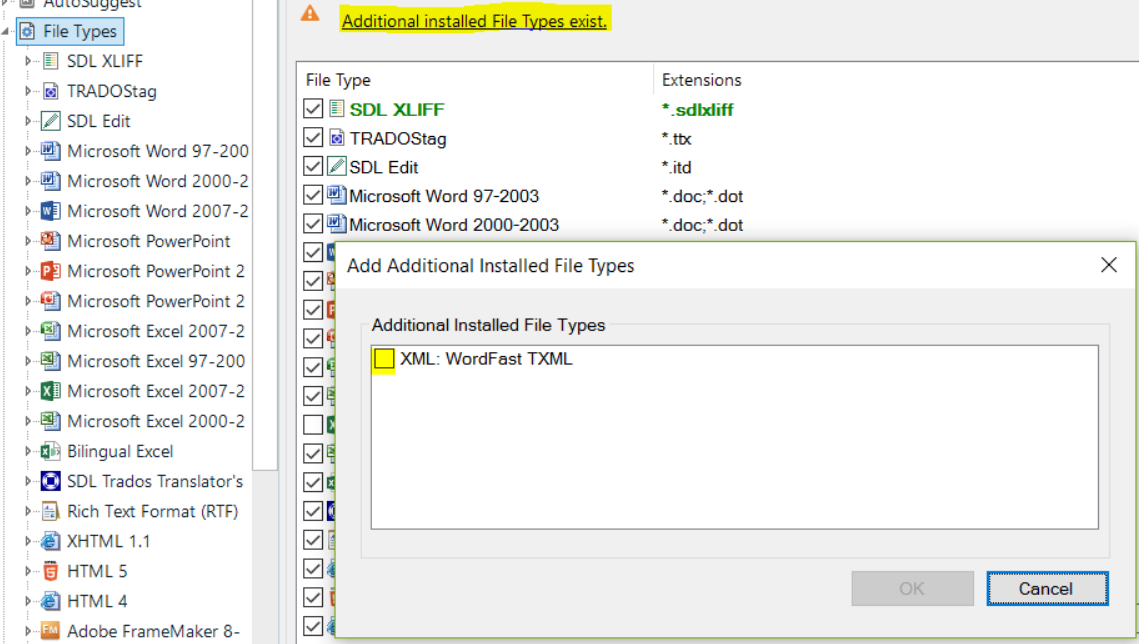The image size is (1139, 644).
Task: Click the SDL Trados Translator's icon
Action: (x=50, y=481)
